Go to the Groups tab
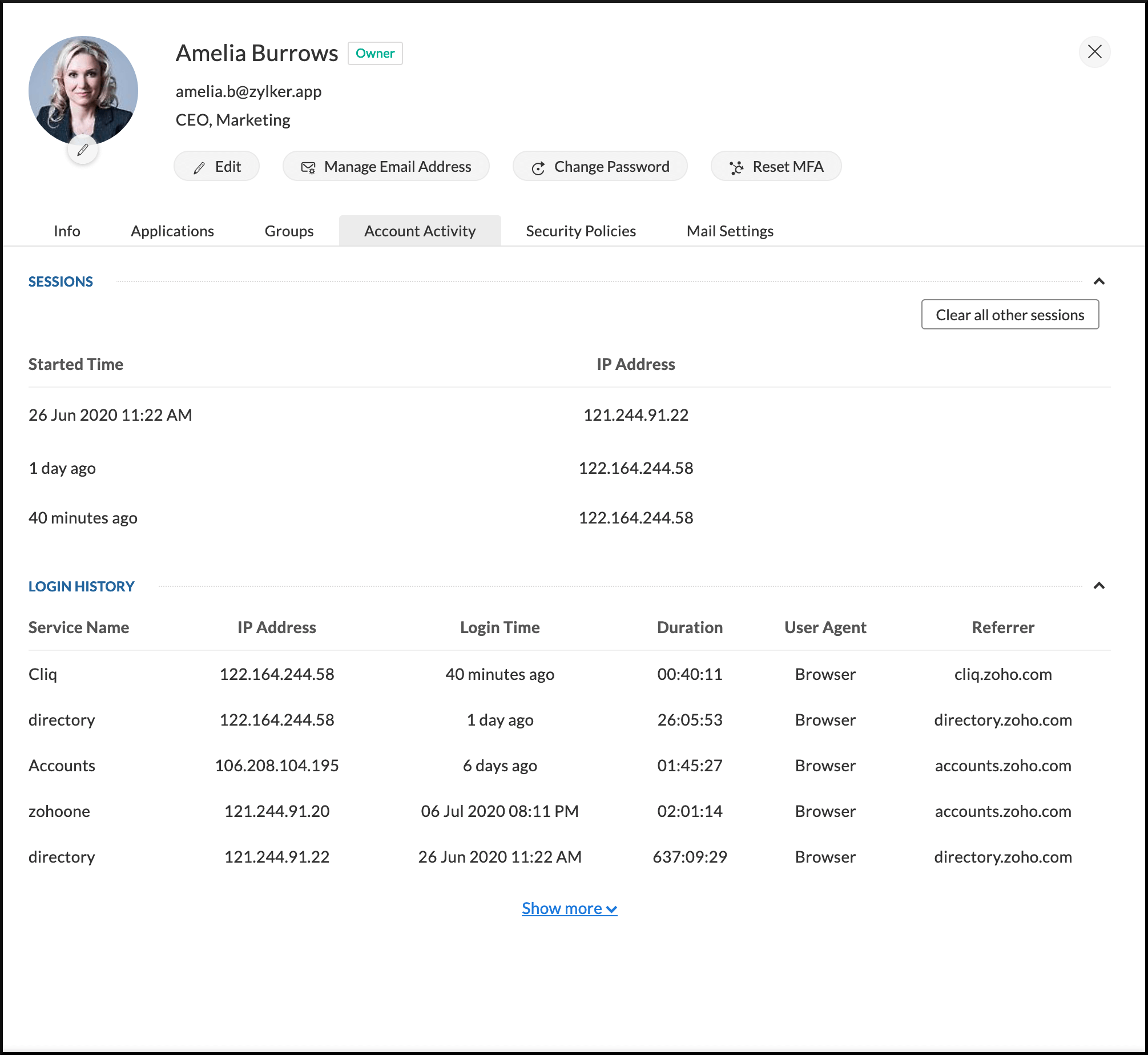 tap(289, 231)
